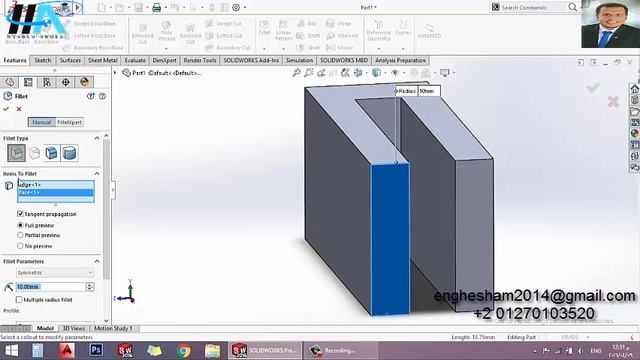Open the Symmetric fillet method dropdown
The width and height of the screenshot is (640, 360).
click(55, 273)
